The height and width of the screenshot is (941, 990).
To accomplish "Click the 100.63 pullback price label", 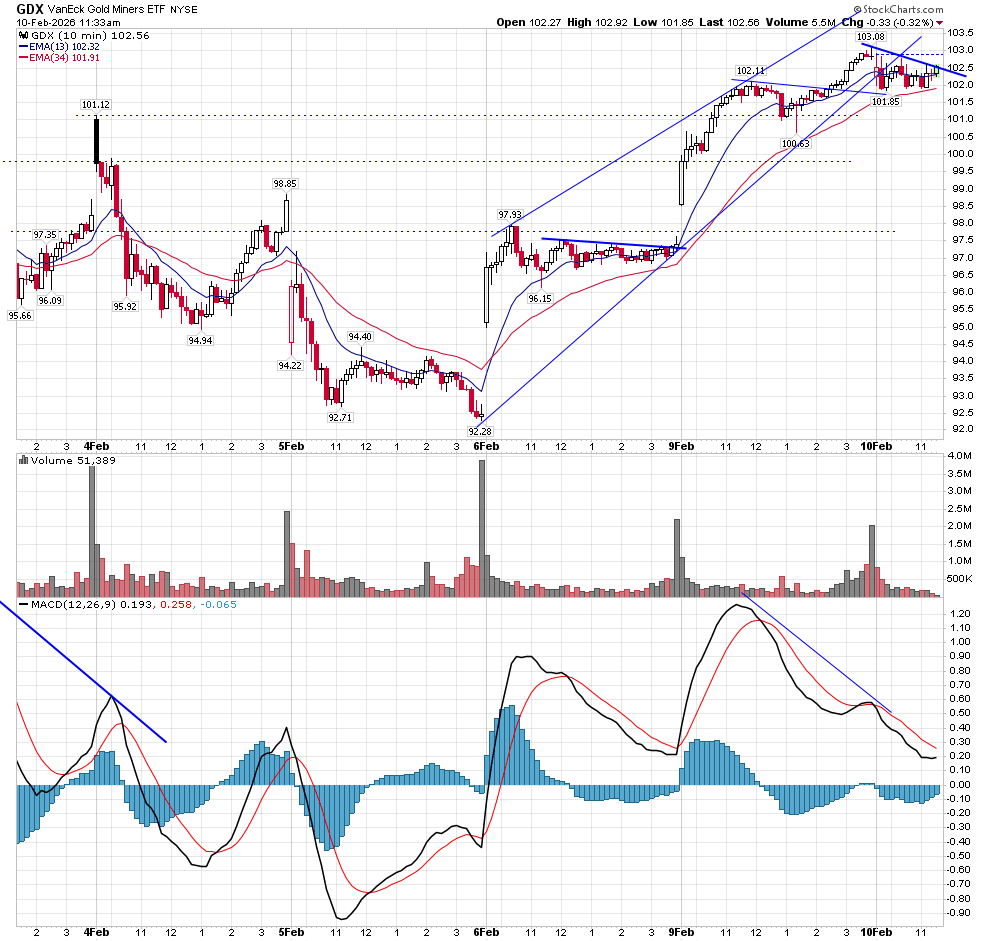I will pos(795,144).
